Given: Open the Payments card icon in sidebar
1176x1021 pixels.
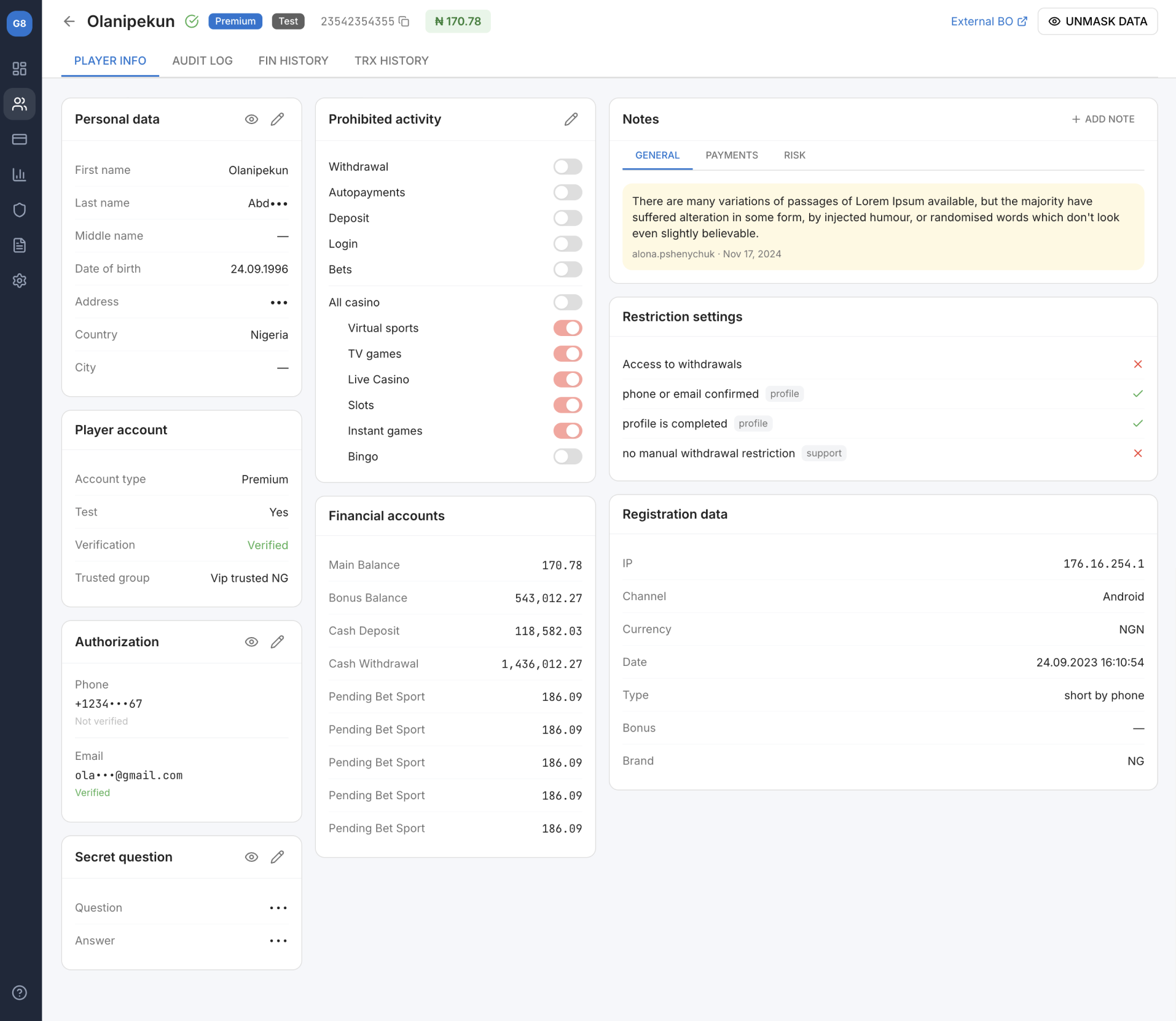Looking at the screenshot, I should 20,139.
